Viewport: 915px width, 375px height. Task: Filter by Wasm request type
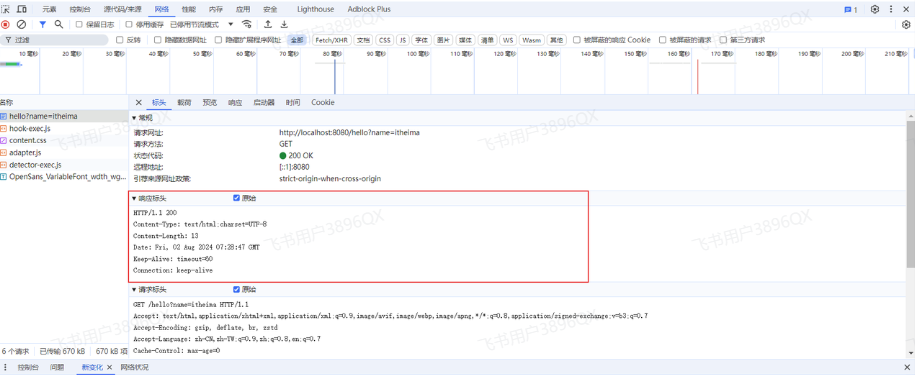[532, 40]
